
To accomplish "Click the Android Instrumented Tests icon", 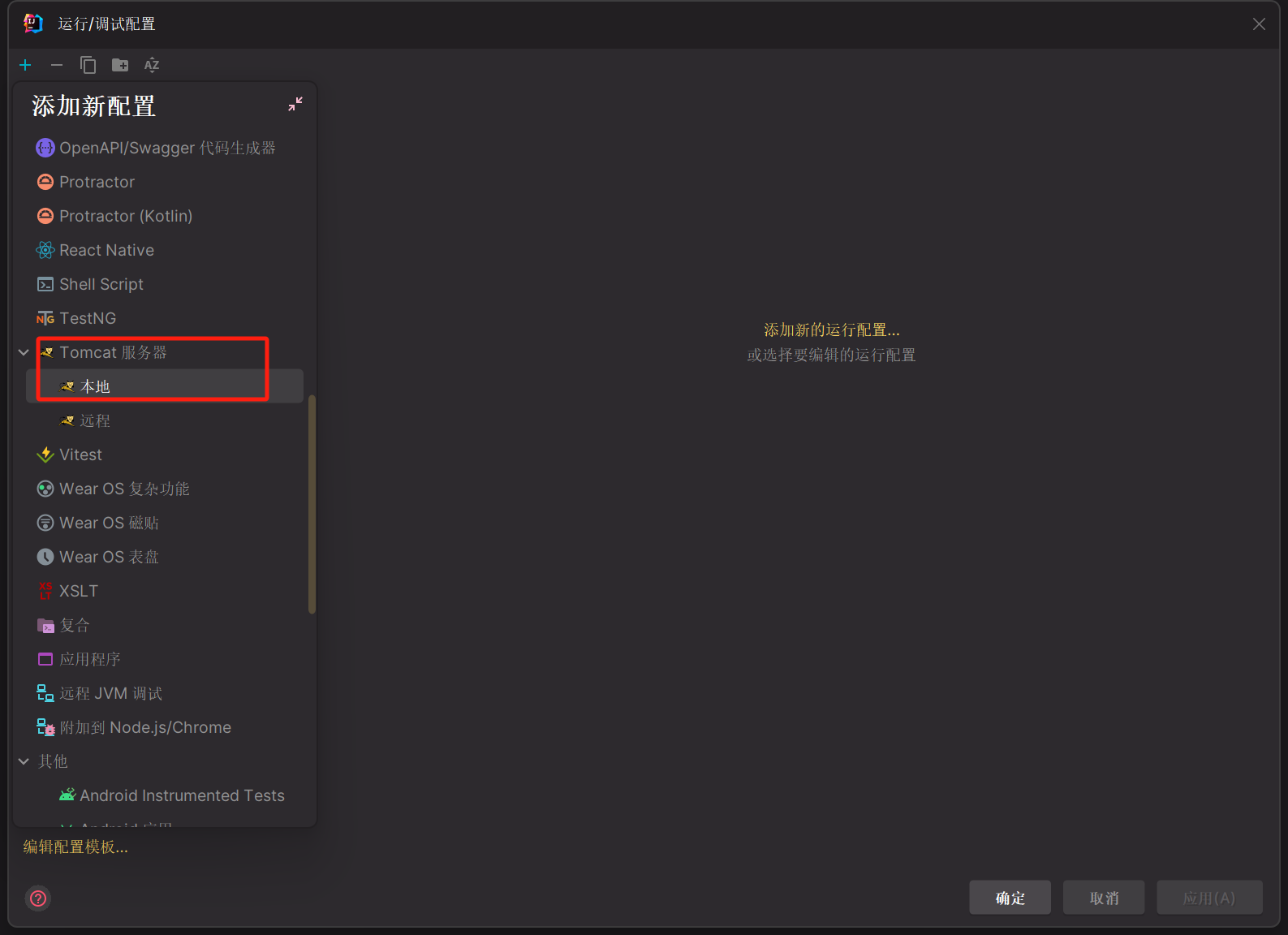I will pyautogui.click(x=67, y=795).
